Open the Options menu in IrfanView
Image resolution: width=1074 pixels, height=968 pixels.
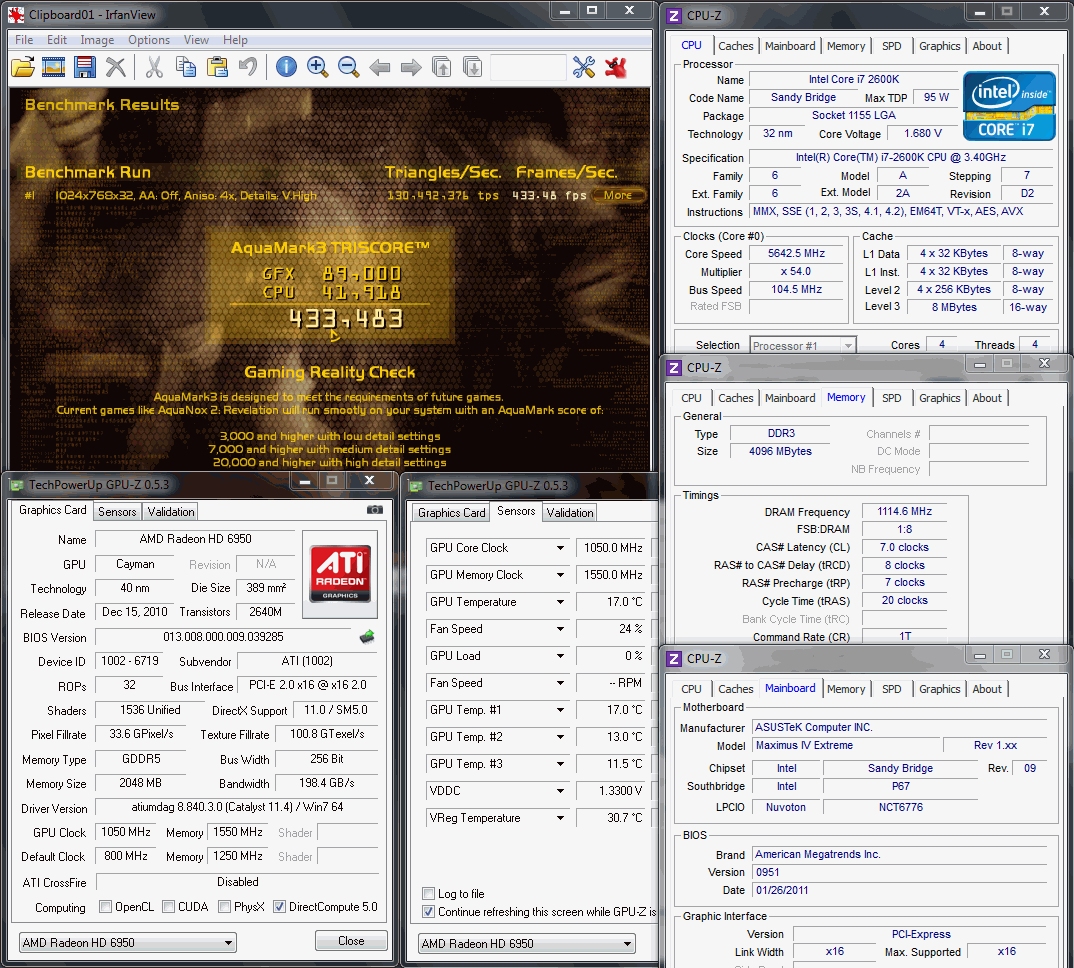click(149, 40)
